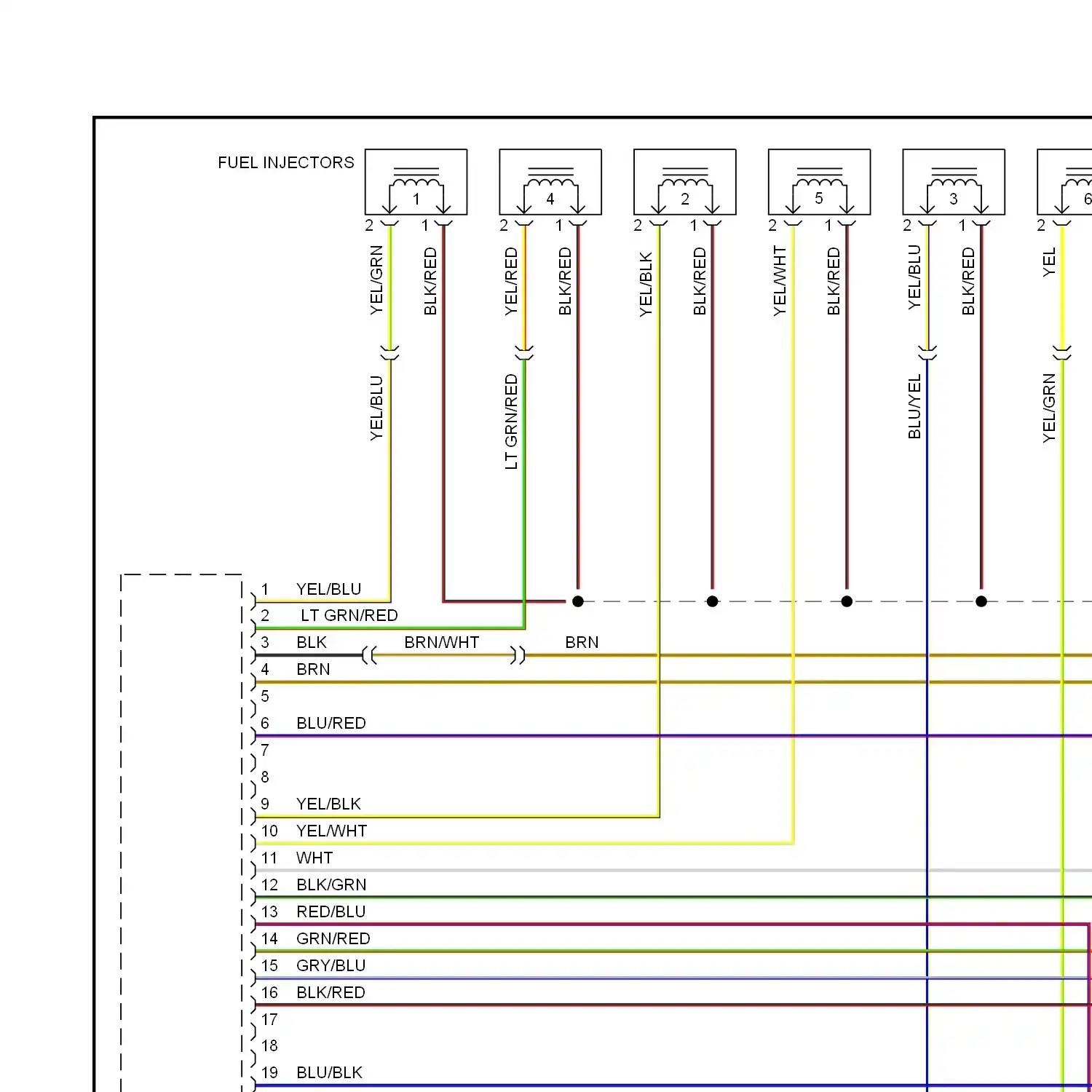Click the fuel injector 5 coil symbol

click(x=819, y=182)
